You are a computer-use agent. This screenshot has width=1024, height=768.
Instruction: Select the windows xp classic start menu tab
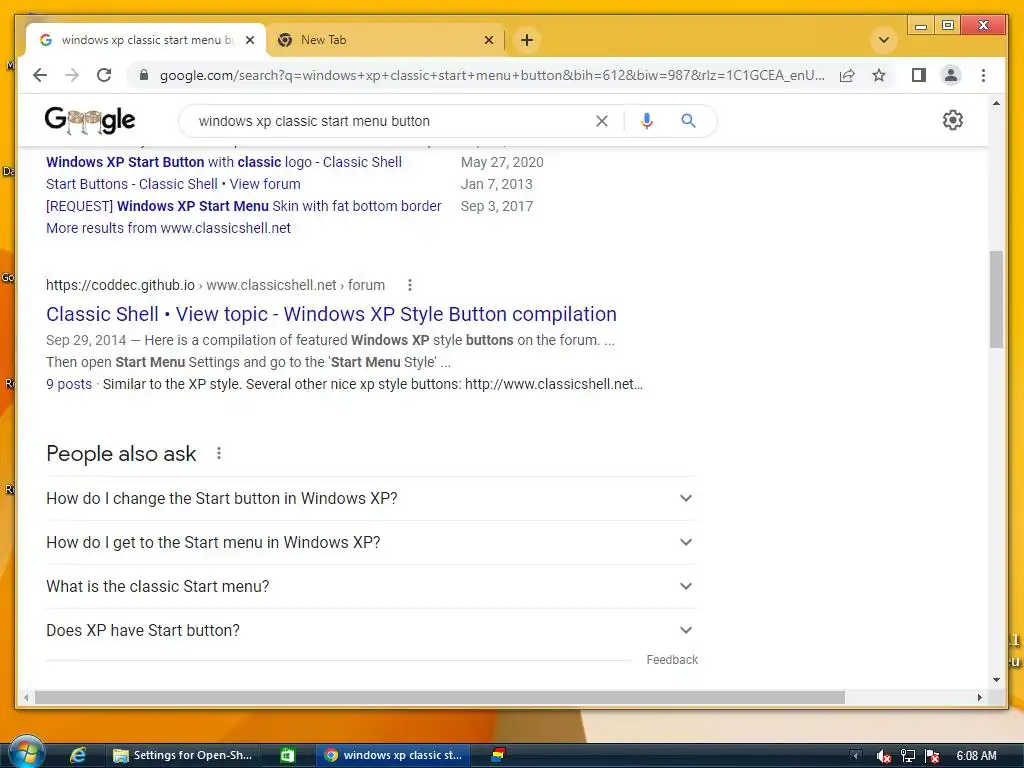[x=146, y=40]
